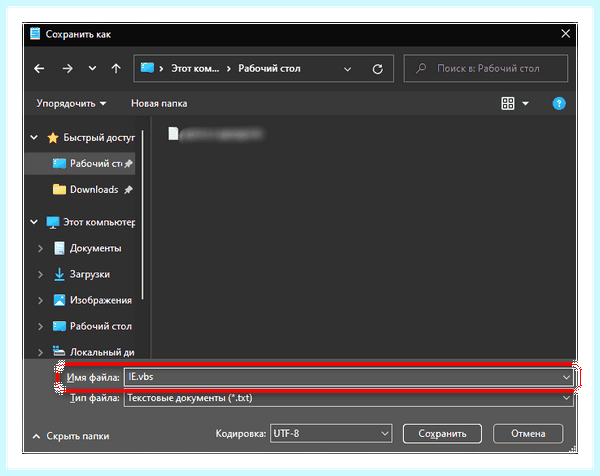Open Локальный диск in the tree
This screenshot has height=476, width=600.
click(102, 352)
